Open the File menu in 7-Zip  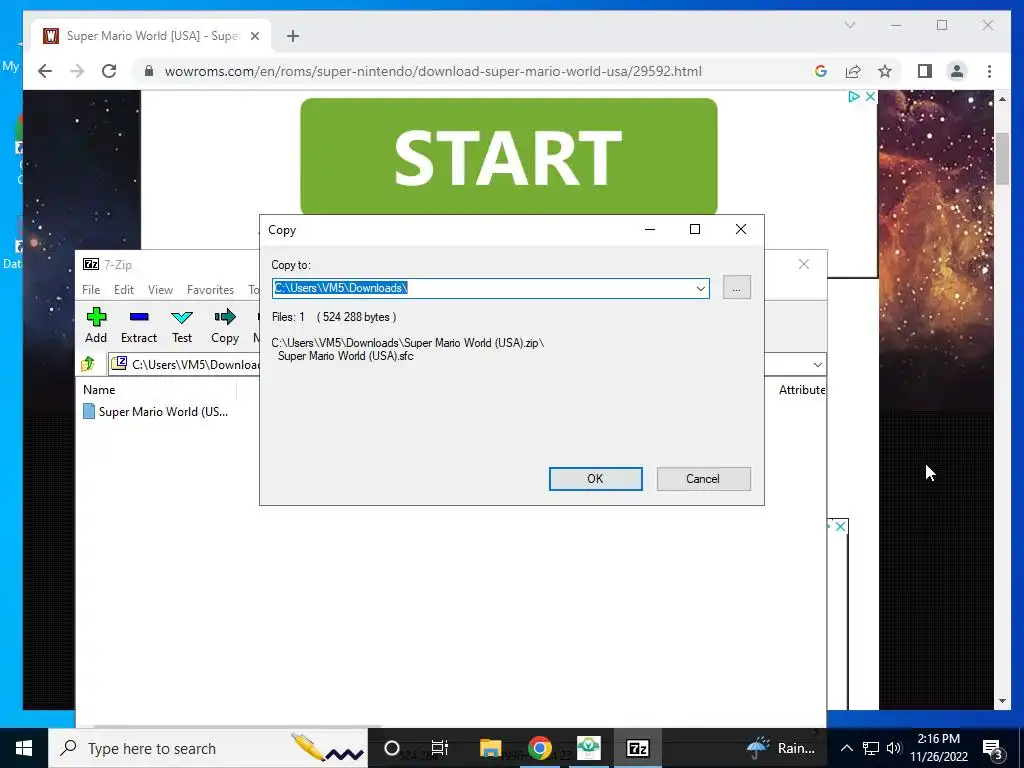(x=91, y=289)
